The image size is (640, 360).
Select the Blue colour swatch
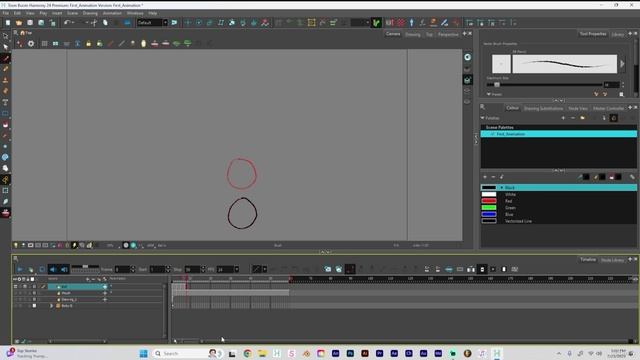pos(489,214)
